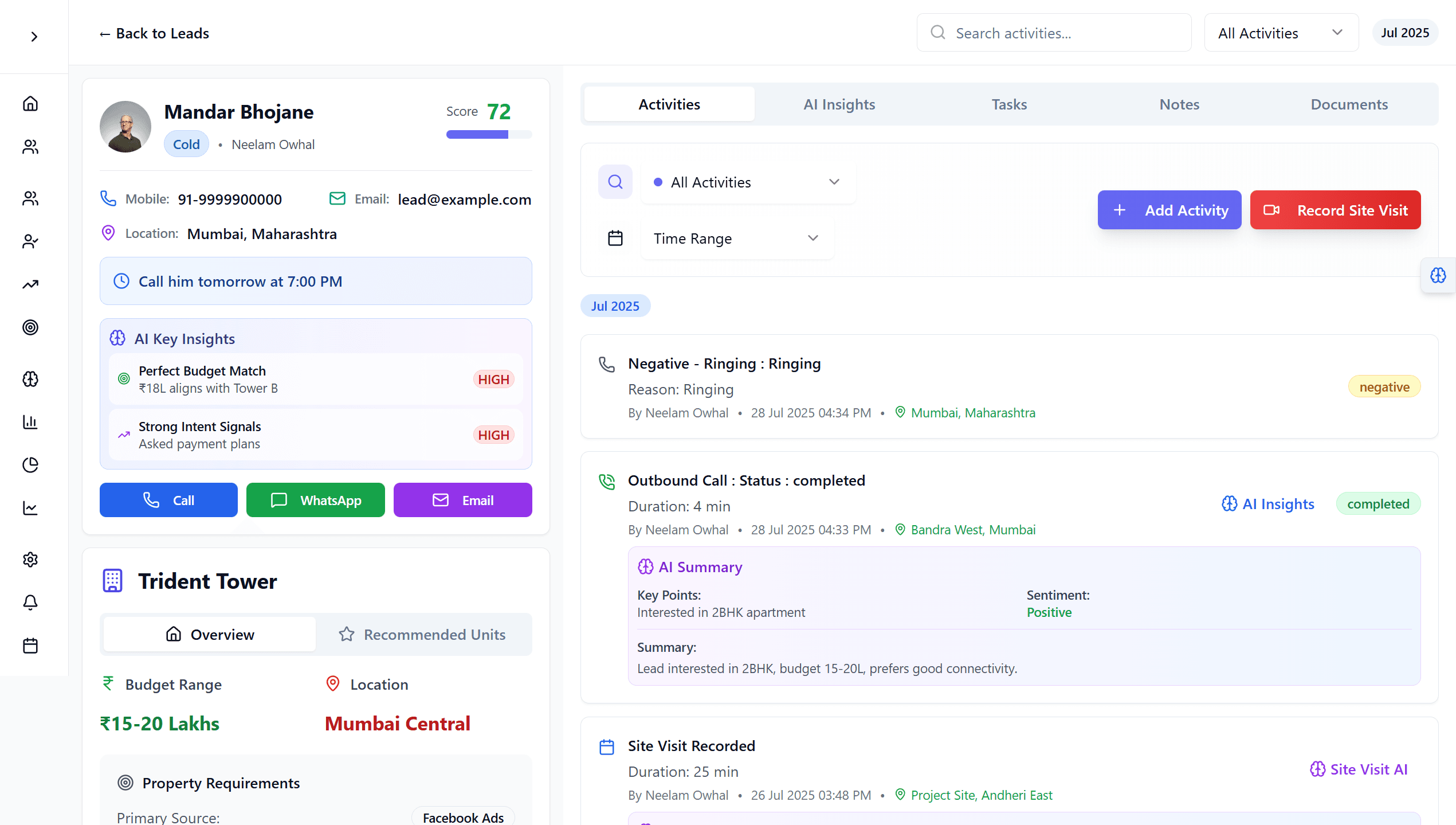Open All Activities dropdown in top bar
1456x825 pixels.
(x=1281, y=33)
